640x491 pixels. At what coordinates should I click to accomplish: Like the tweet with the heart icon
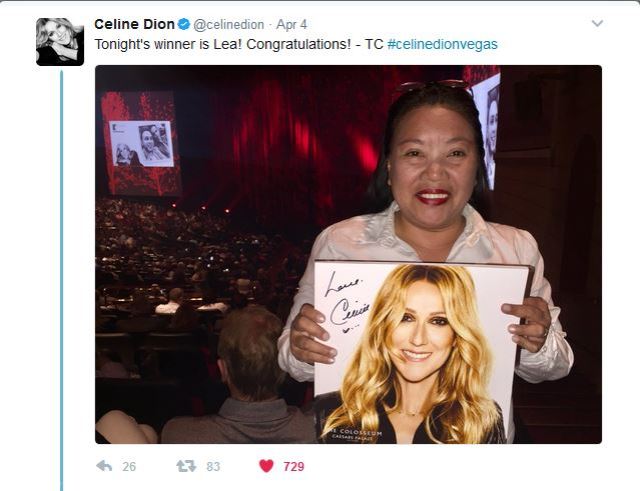coord(267,466)
